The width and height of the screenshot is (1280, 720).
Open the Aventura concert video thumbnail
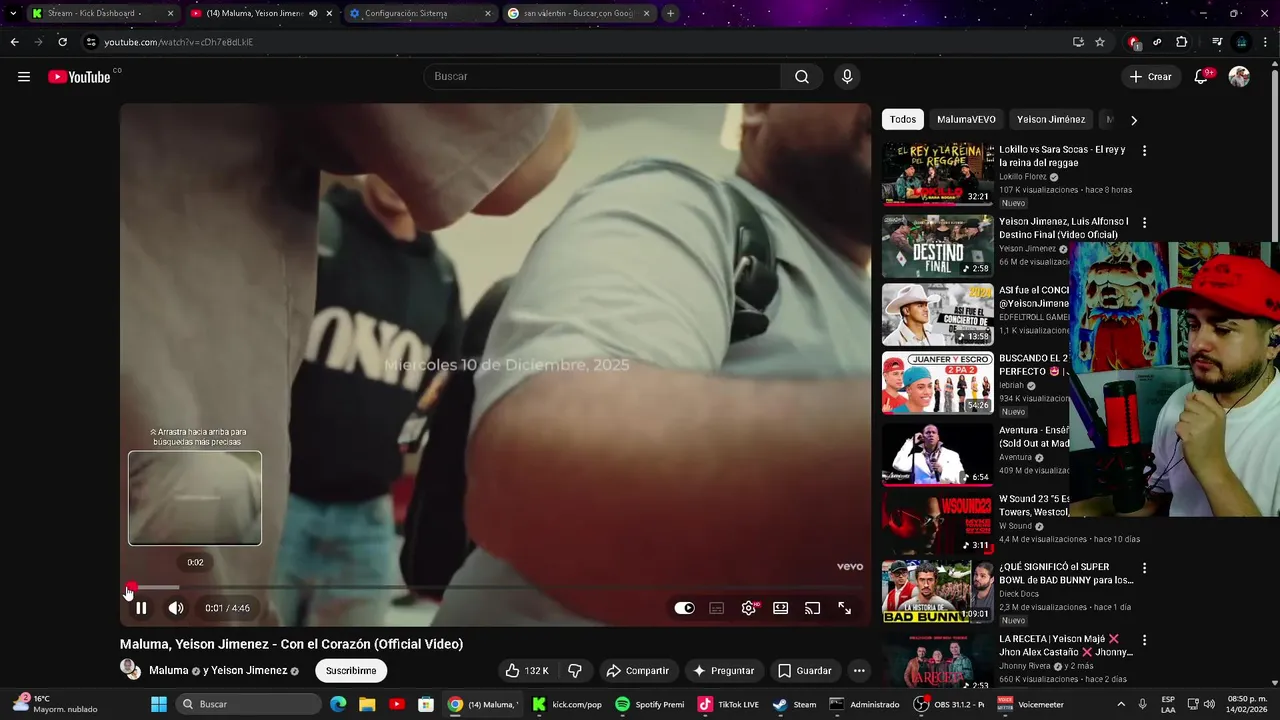click(937, 453)
